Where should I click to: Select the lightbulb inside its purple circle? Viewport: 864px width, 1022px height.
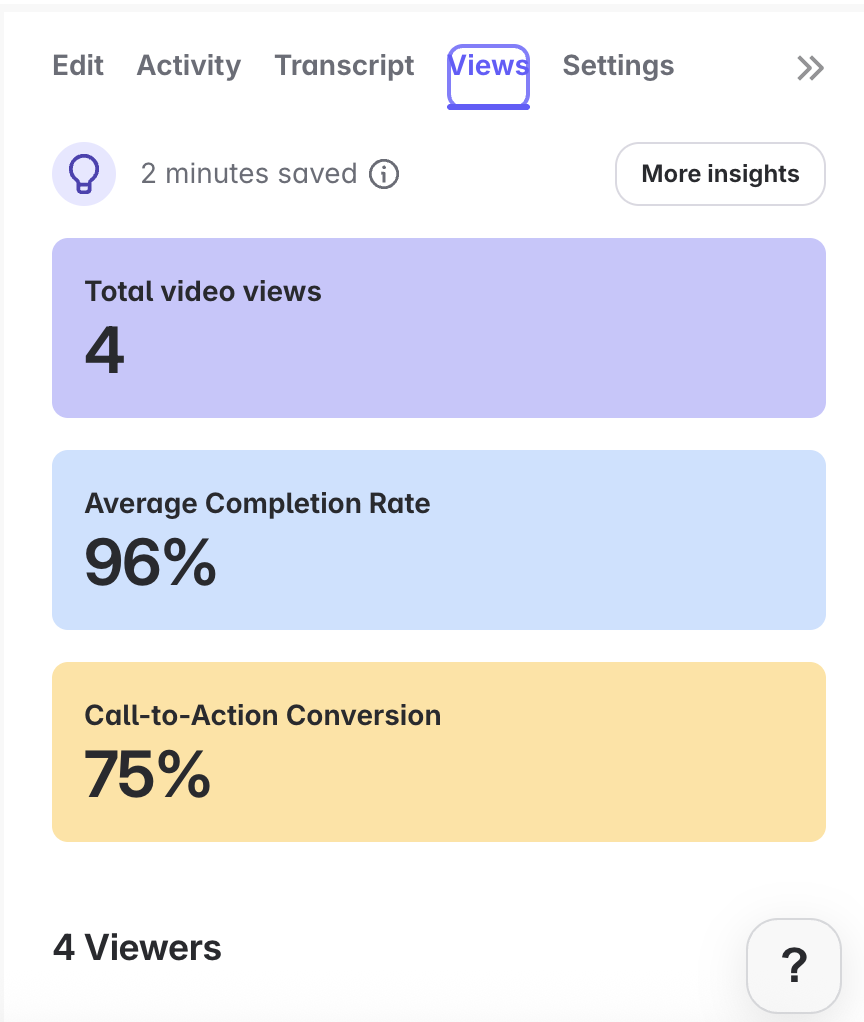click(84, 173)
